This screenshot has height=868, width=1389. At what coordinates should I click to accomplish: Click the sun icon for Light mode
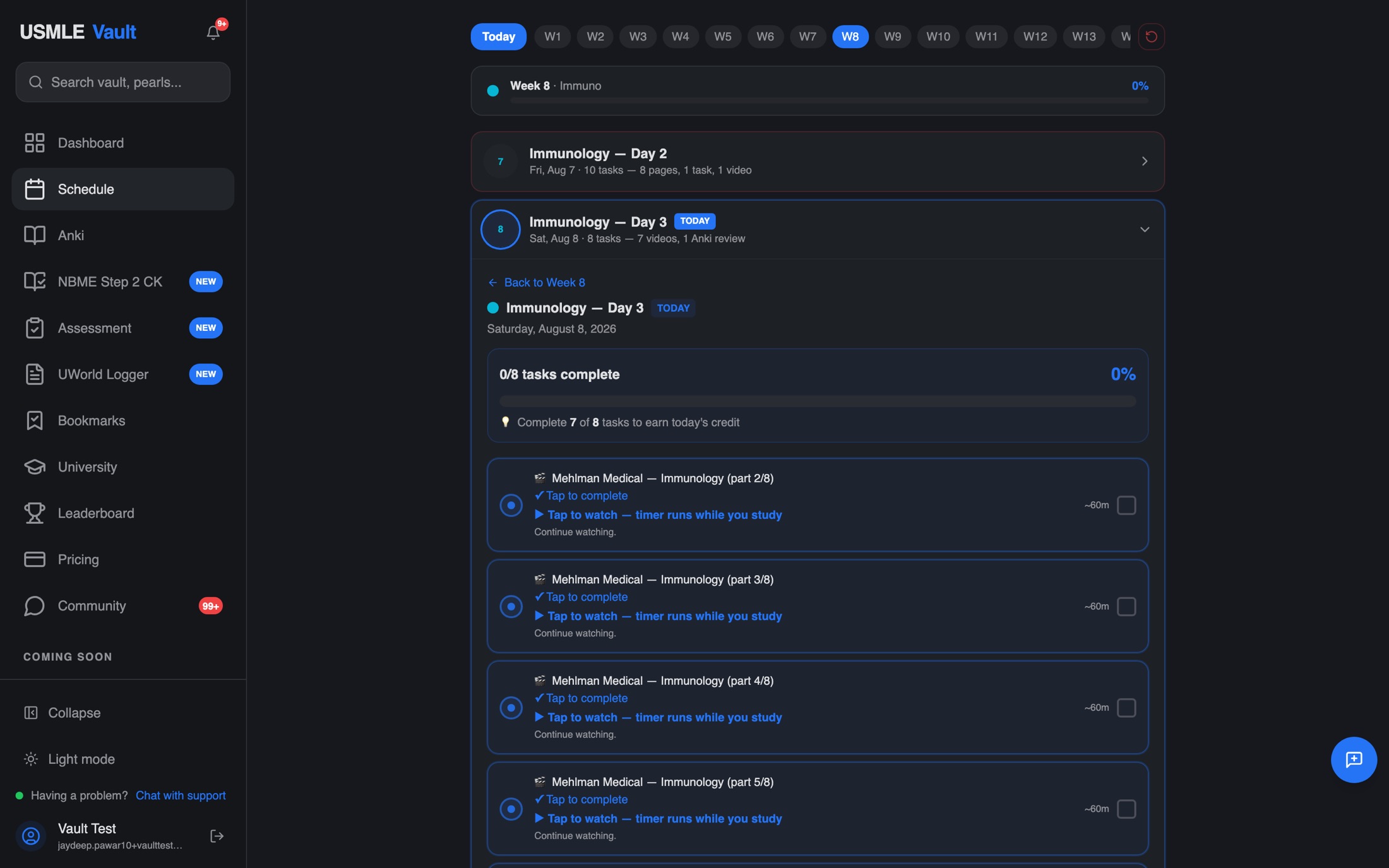(x=31, y=759)
